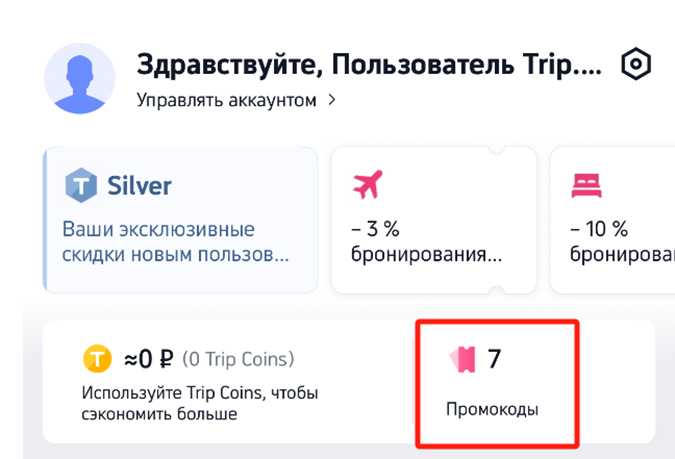Click the pink promo code ticket icon
Image resolution: width=675 pixels, height=459 pixels.
click(463, 359)
